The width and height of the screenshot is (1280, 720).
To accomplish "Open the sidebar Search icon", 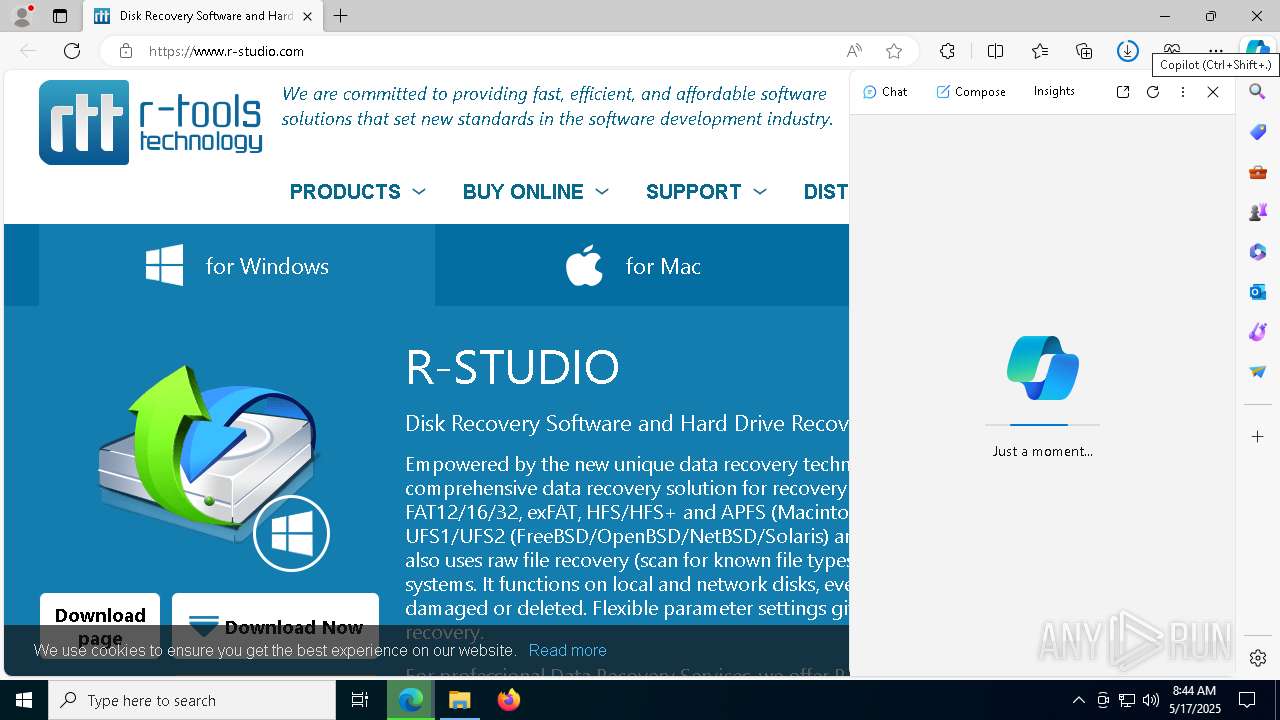I will point(1258,92).
